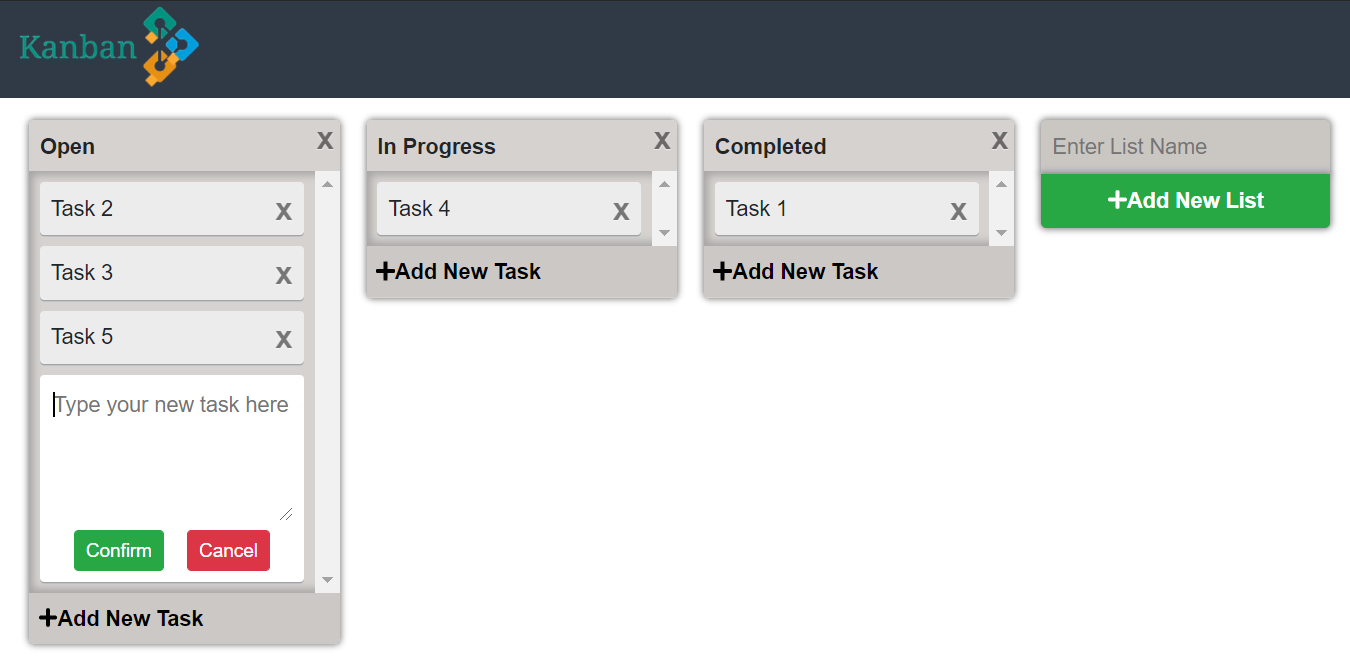Click In Progress list scrollbar up arrow
The height and width of the screenshot is (659, 1350).
pyautogui.click(x=664, y=184)
